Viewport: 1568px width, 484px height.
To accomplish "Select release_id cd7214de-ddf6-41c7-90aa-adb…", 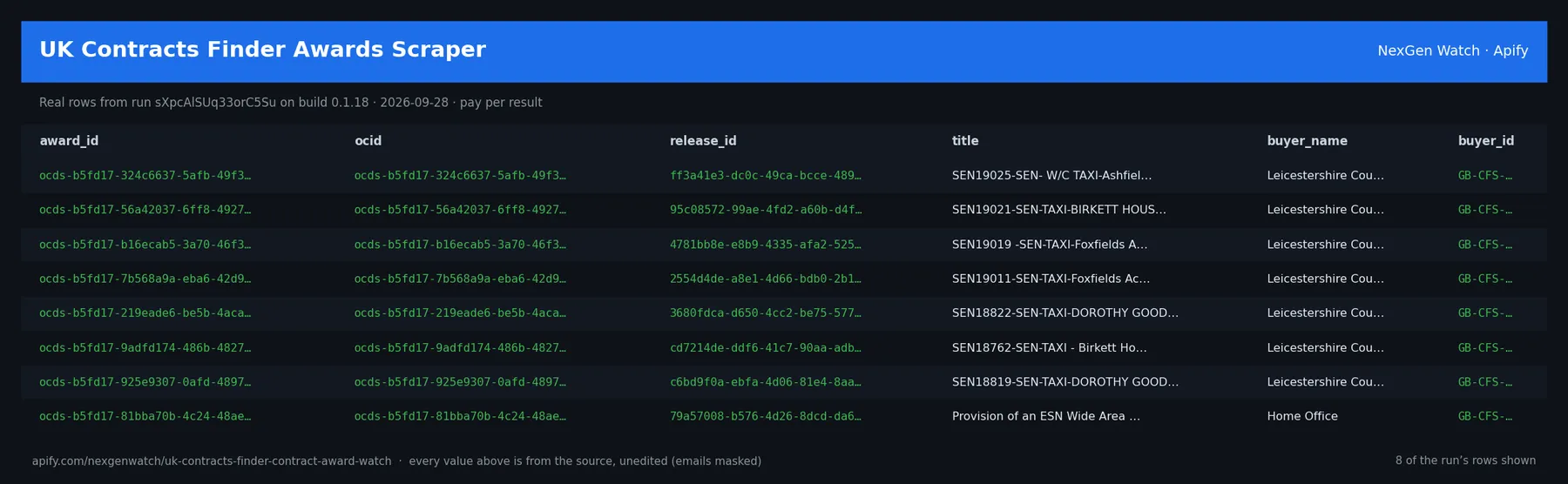I will [x=765, y=347].
